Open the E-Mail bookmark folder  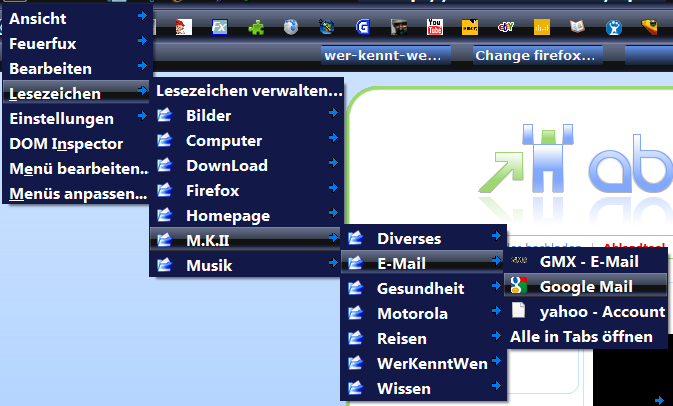[x=424, y=263]
